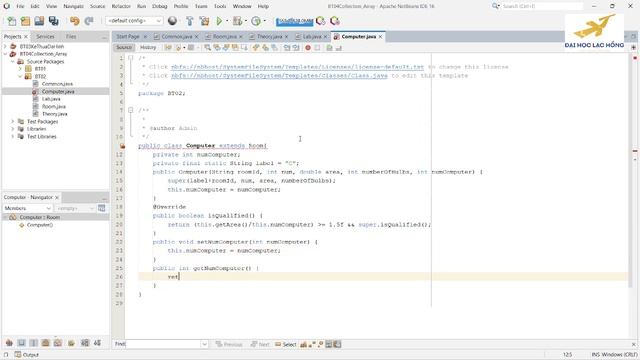Click Navigator filter icon beside empty dropdown
Screen dimensions: 640x360
(102, 208)
